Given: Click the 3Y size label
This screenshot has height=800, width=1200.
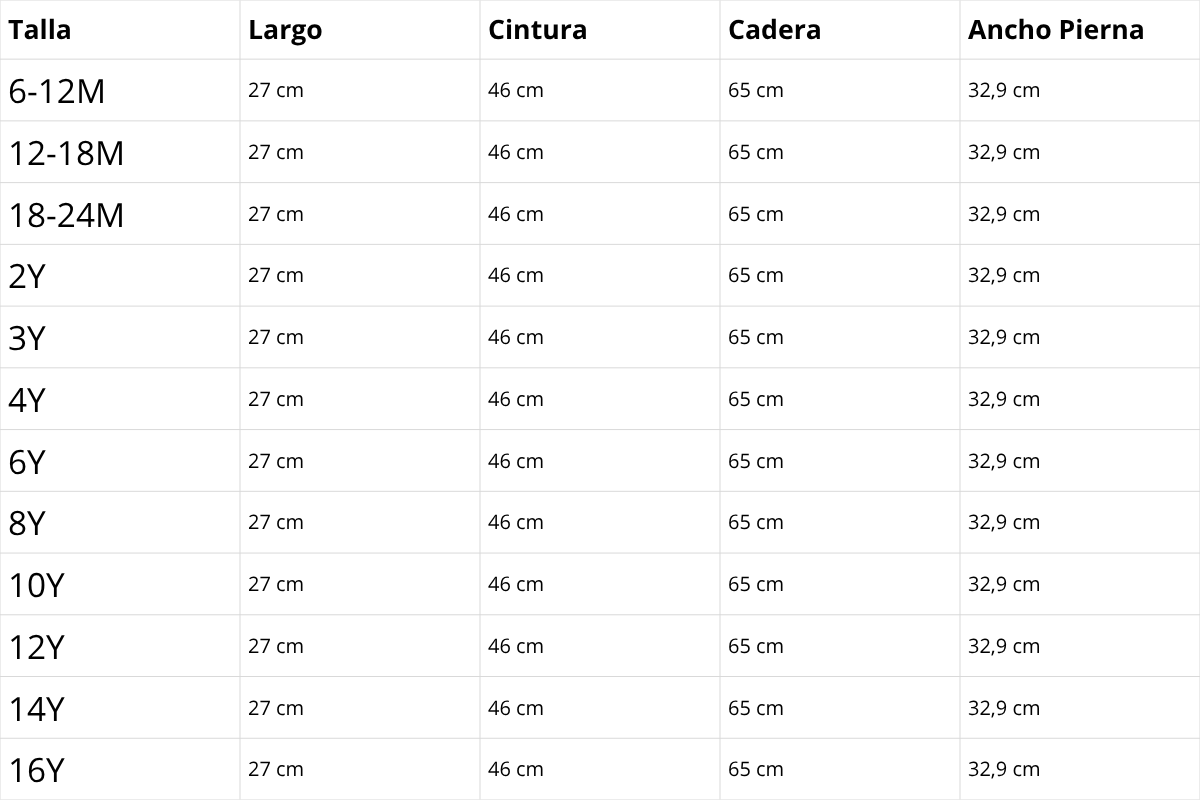Looking at the screenshot, I should [27, 338].
